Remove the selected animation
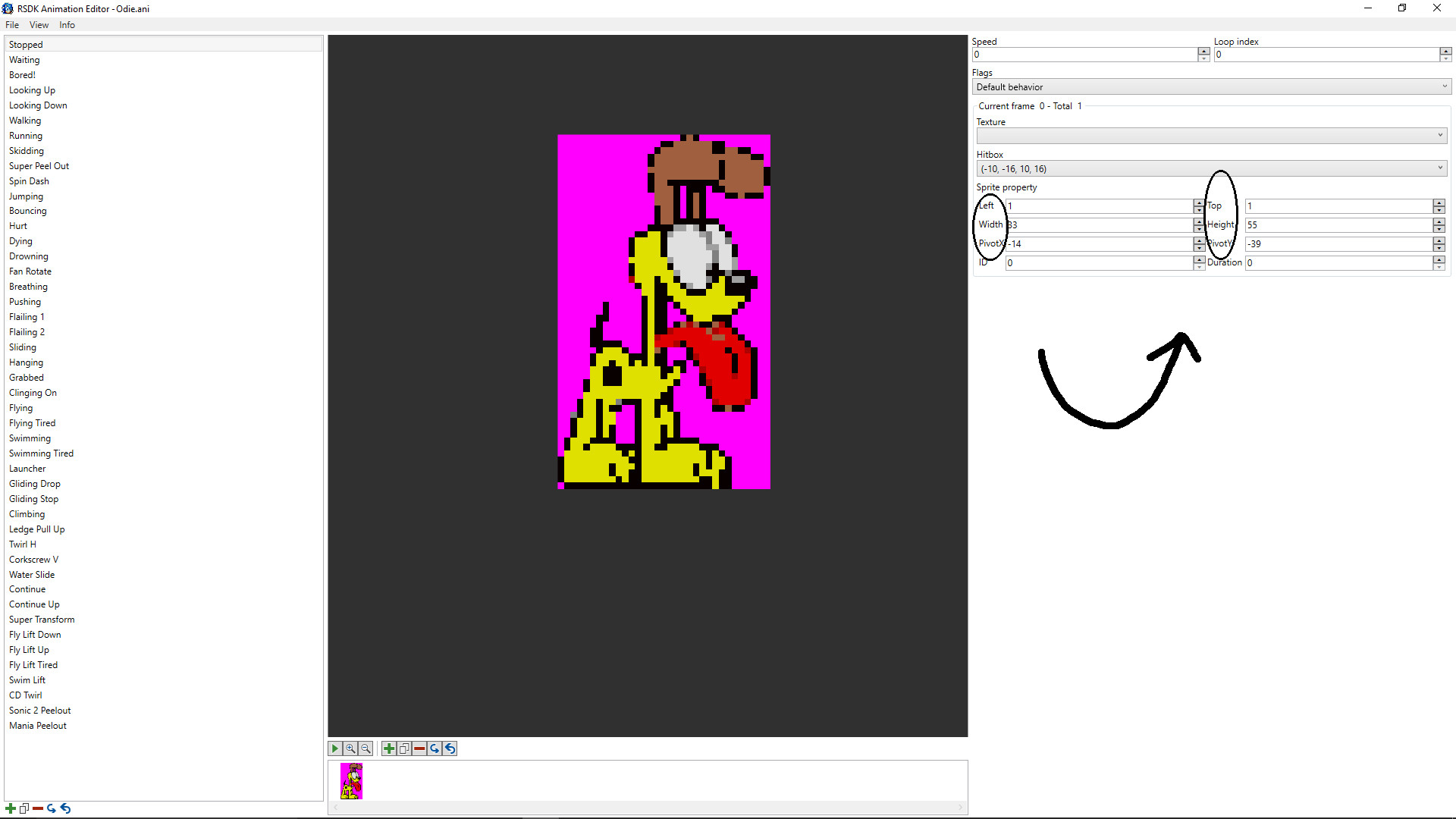The image size is (1456, 819). click(38, 808)
